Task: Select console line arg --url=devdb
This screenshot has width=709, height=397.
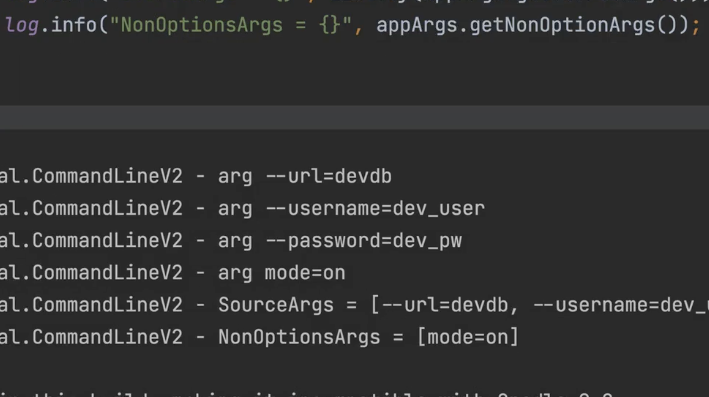Action: click(196, 176)
